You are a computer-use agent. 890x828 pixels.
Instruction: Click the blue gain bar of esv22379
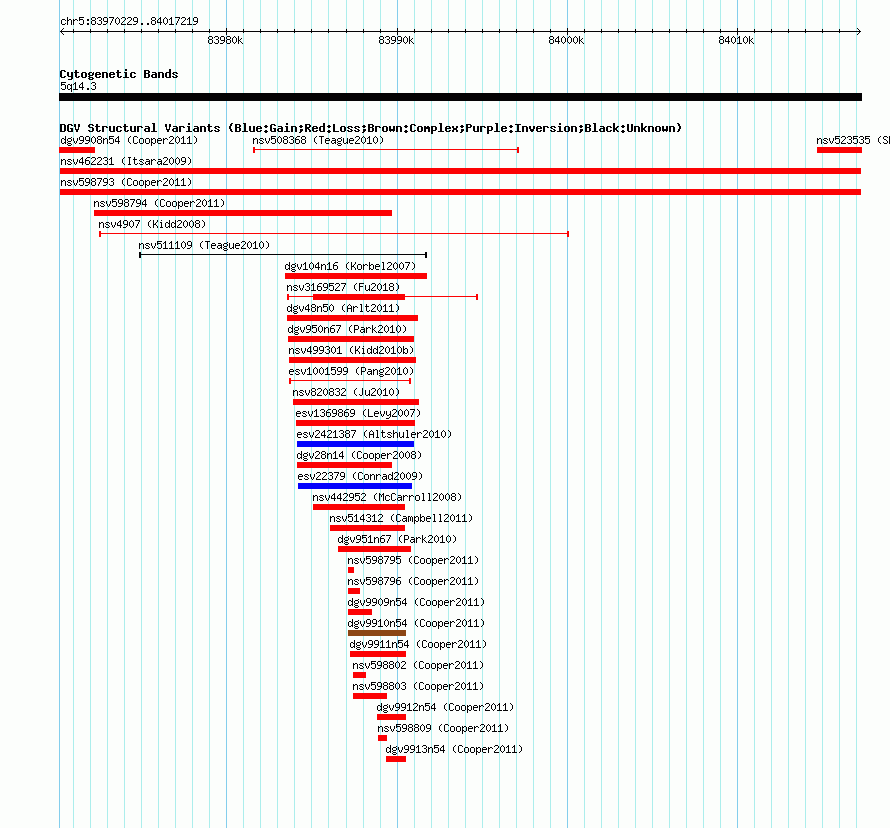(x=355, y=486)
